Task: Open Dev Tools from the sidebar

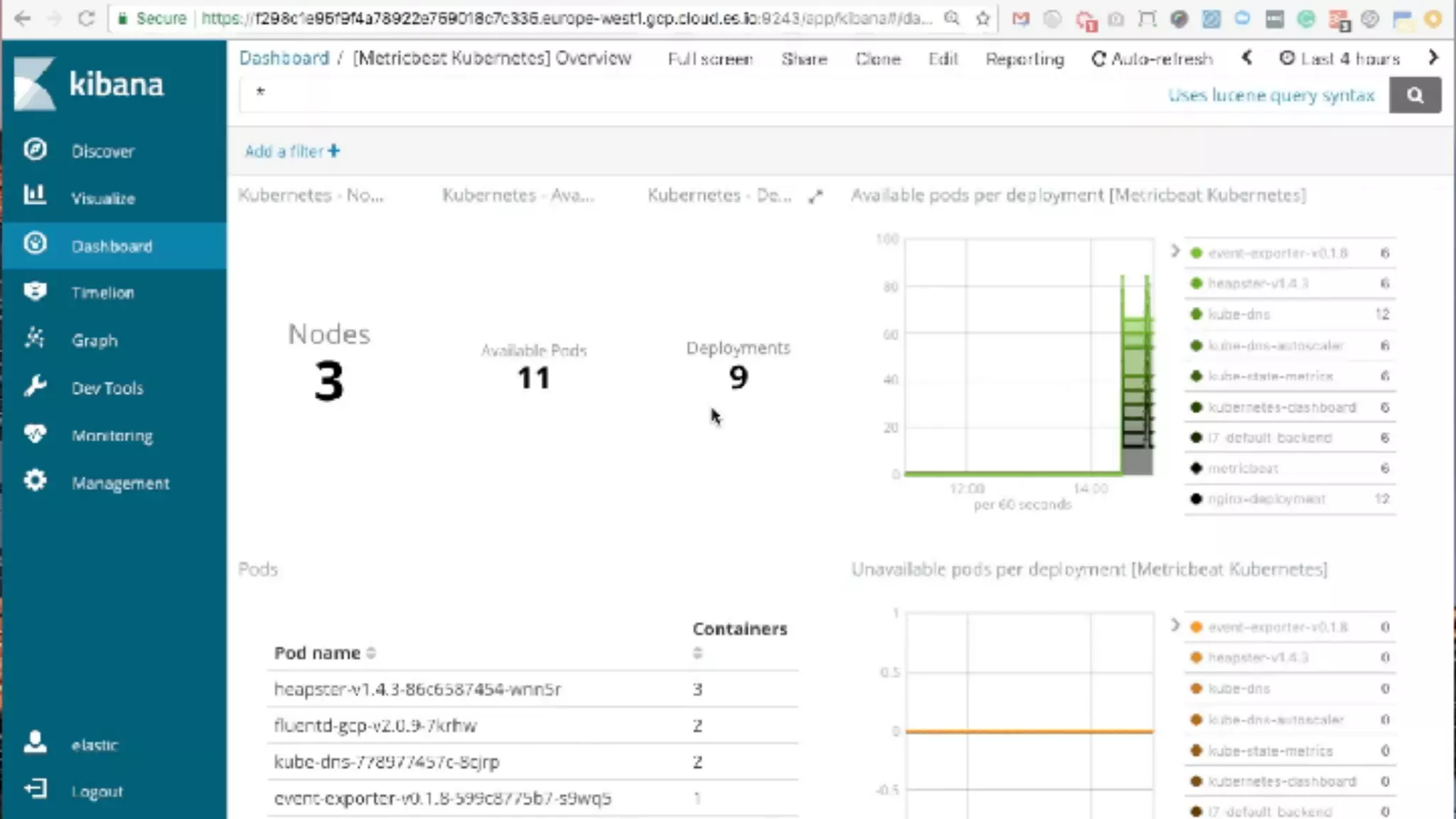Action: click(107, 388)
